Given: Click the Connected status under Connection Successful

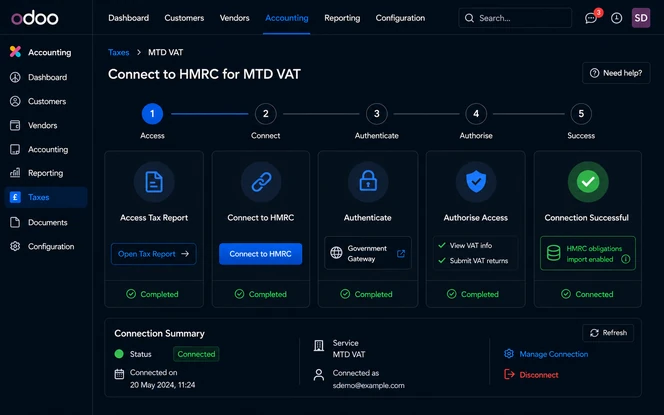Looking at the screenshot, I should pos(587,294).
